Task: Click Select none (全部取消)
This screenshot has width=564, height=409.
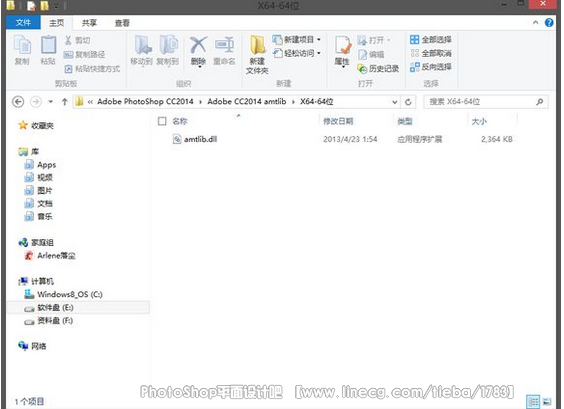Action: (431, 53)
